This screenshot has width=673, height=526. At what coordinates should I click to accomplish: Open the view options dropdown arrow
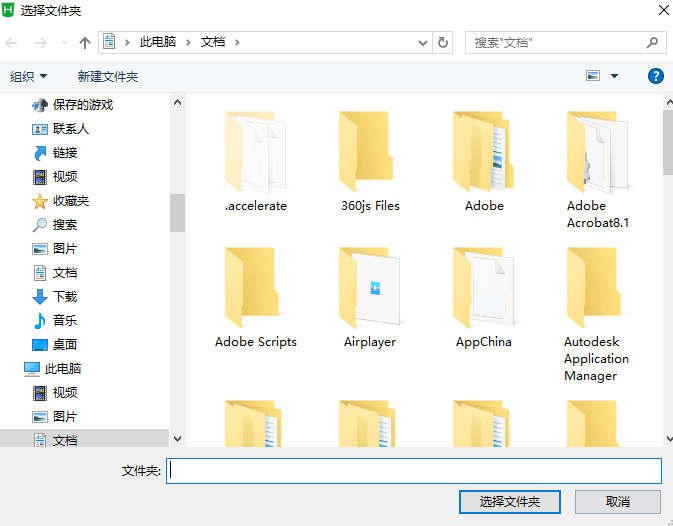pos(614,76)
